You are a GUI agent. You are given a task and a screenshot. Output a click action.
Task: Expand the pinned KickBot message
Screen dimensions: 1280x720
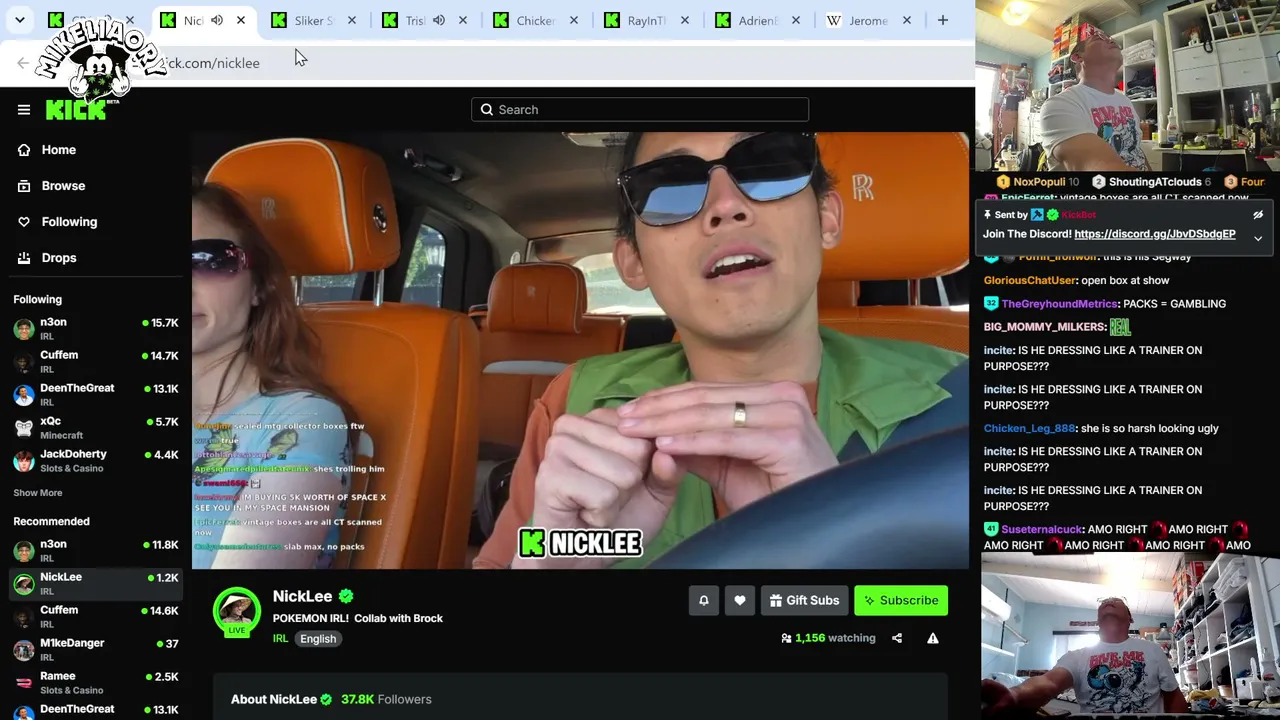1258,238
